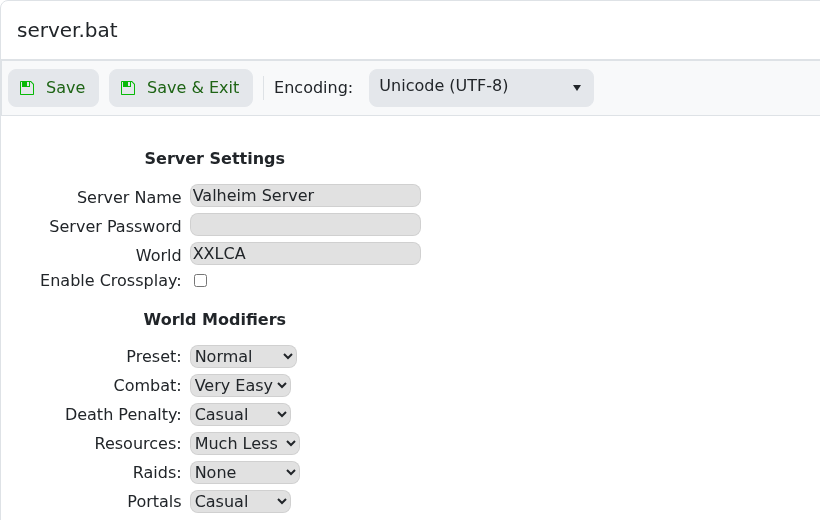Open the Resources dropdown

(245, 444)
